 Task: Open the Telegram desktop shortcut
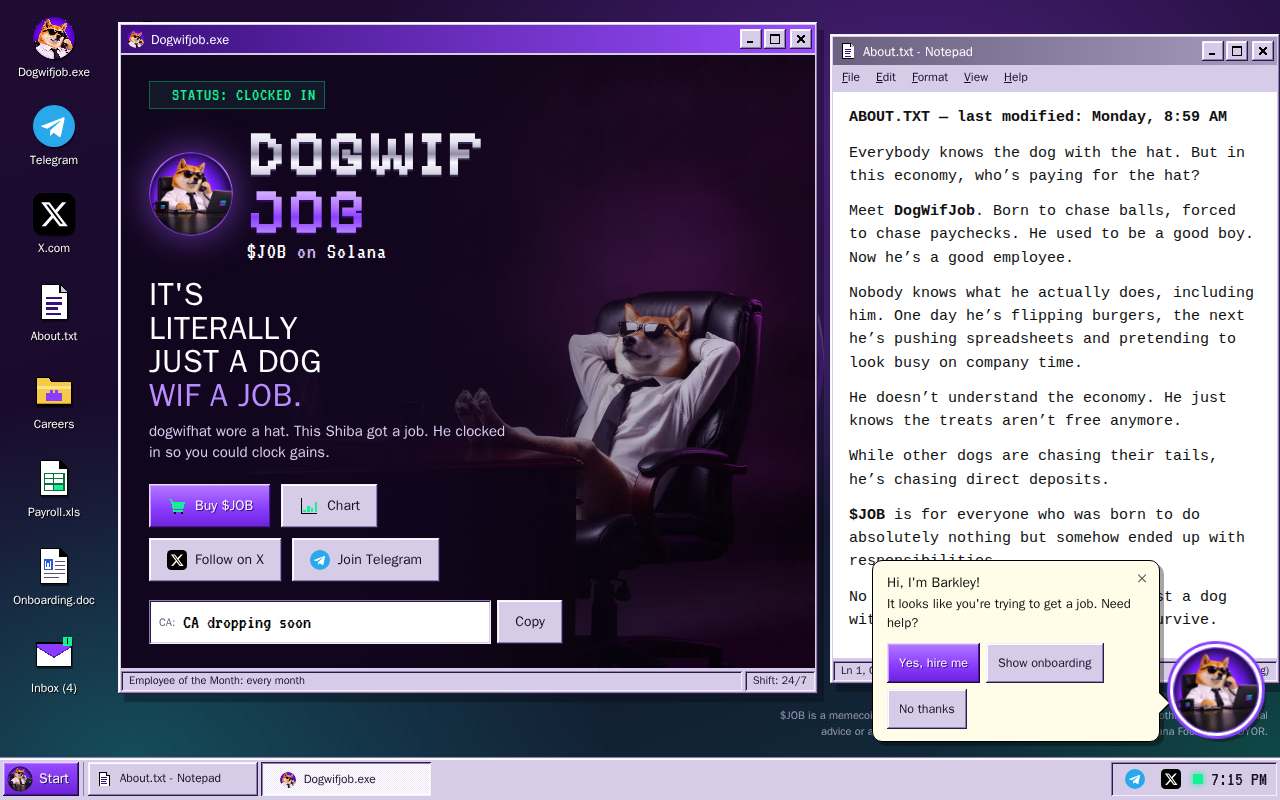[54, 136]
